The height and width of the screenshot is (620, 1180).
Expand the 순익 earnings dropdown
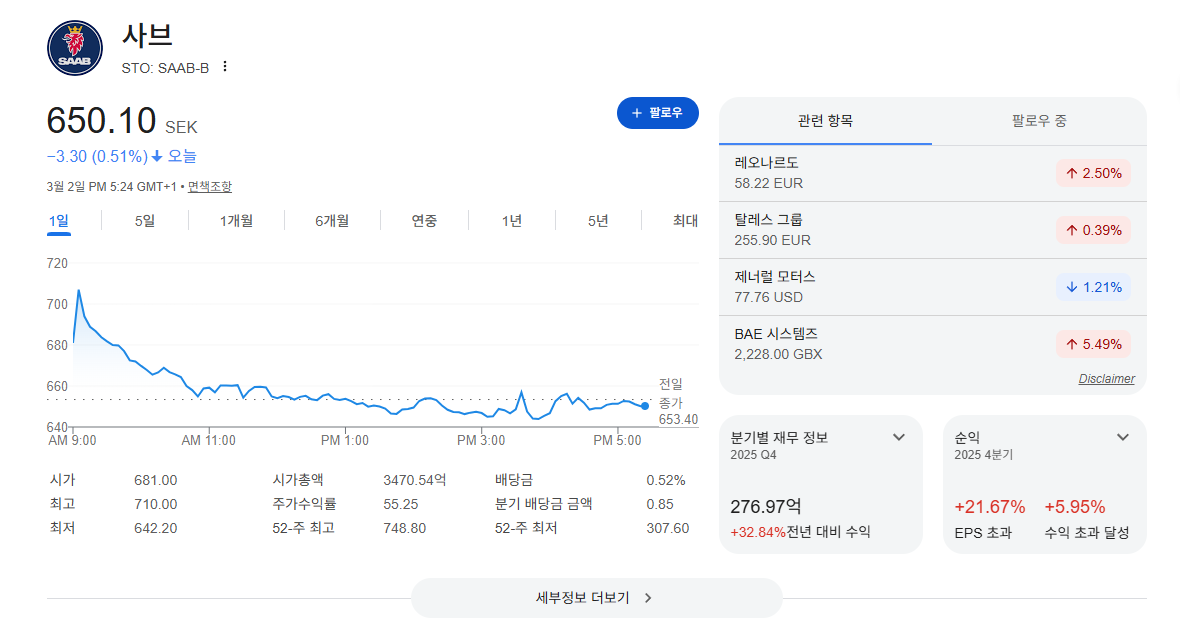1123,437
